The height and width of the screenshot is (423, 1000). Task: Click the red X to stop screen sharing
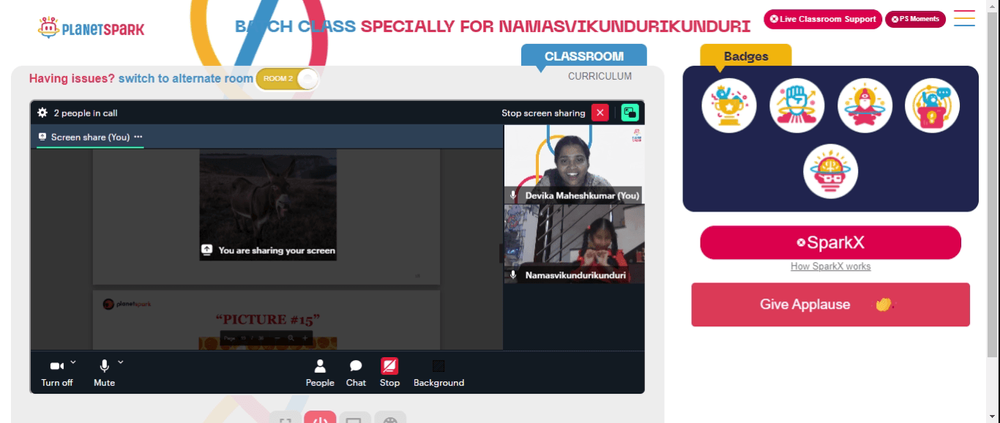[600, 113]
